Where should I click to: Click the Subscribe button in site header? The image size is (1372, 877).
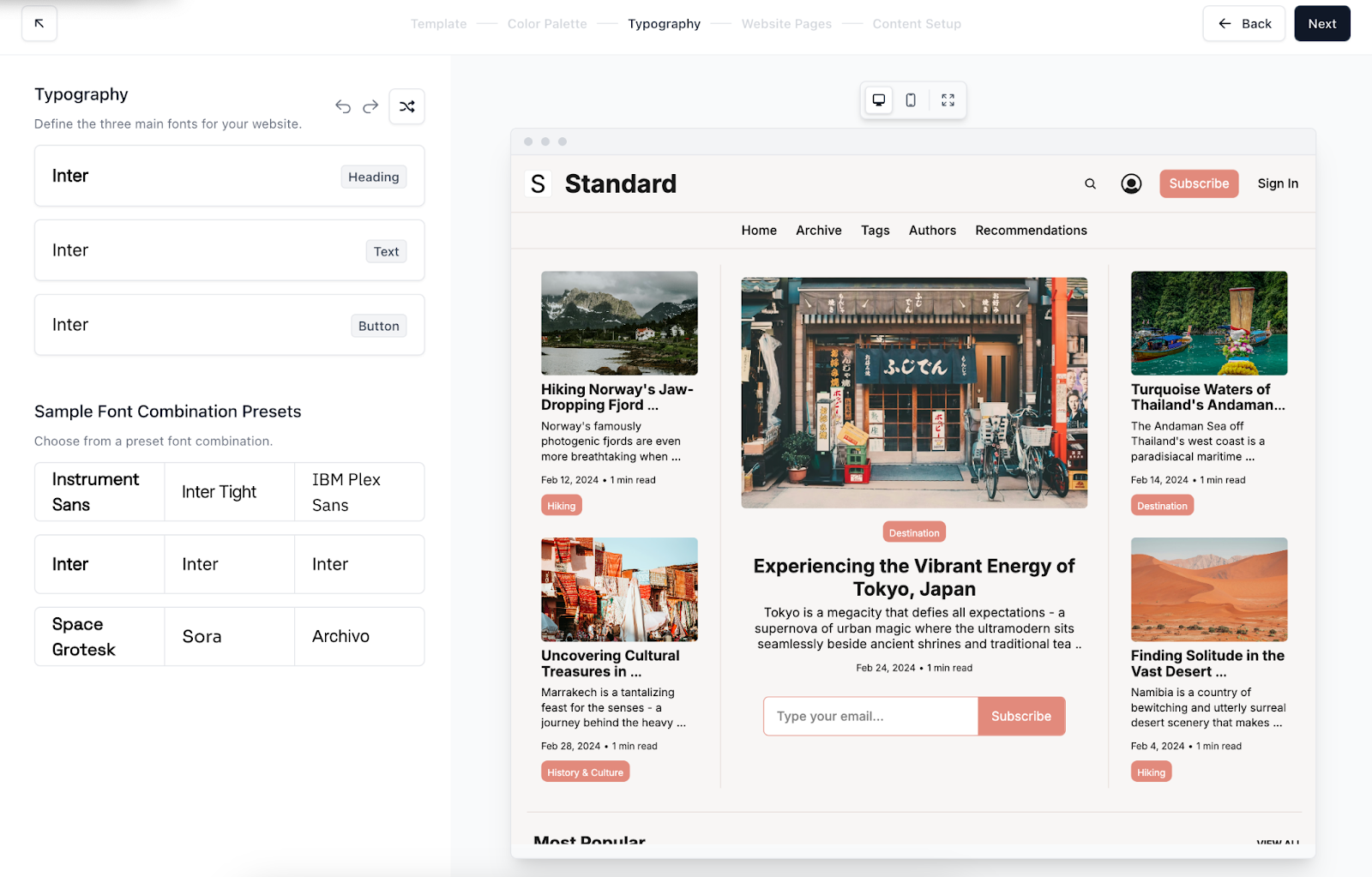tap(1199, 183)
